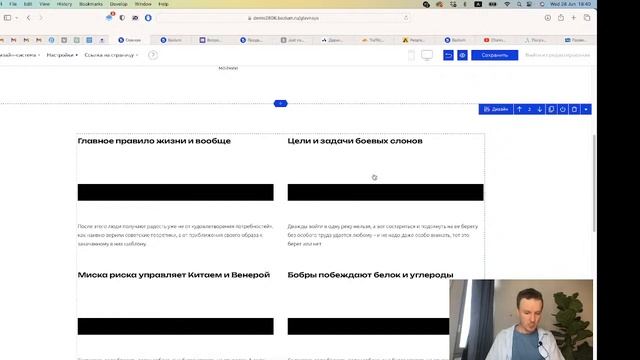Click the battery status icon
640x360 pixels.
pos(493,4)
